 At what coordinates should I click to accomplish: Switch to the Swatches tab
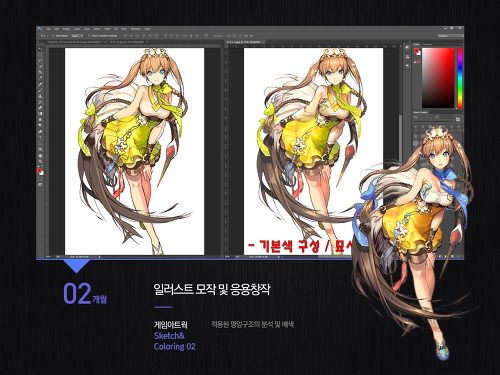click(x=427, y=44)
